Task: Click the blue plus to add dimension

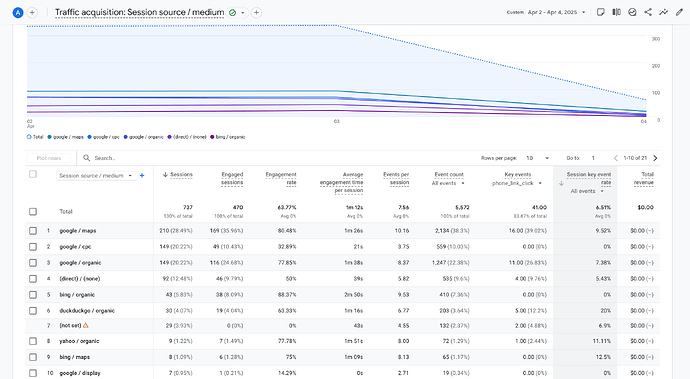Action: [142, 176]
